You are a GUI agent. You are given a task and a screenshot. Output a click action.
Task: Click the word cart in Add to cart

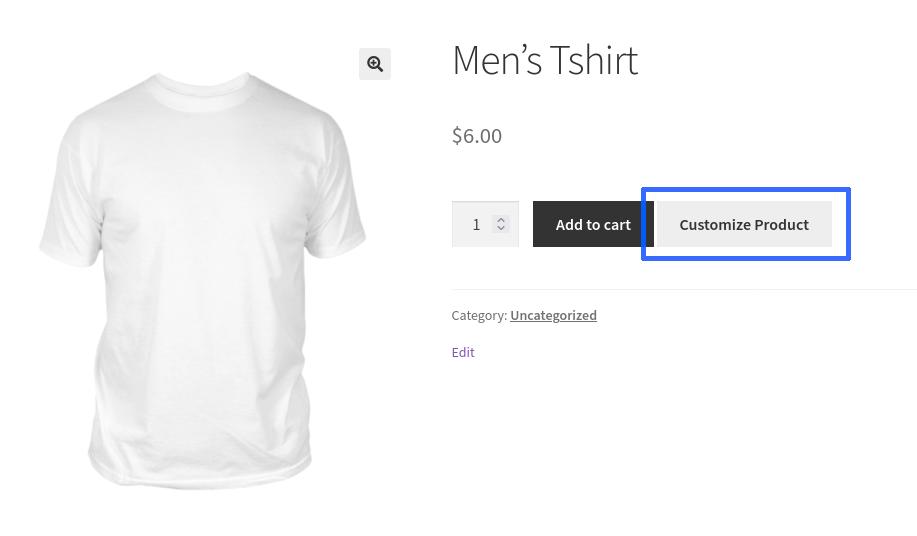tap(616, 224)
